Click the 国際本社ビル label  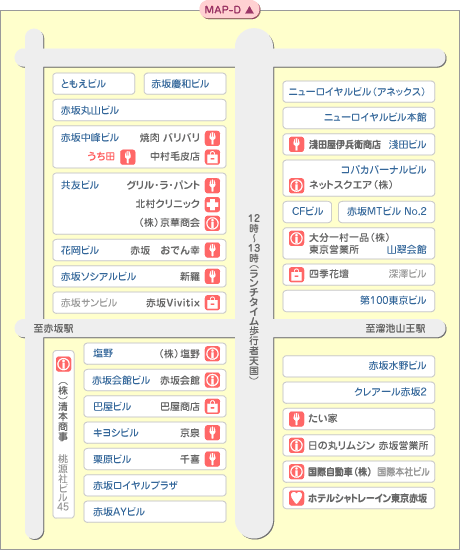point(403,472)
